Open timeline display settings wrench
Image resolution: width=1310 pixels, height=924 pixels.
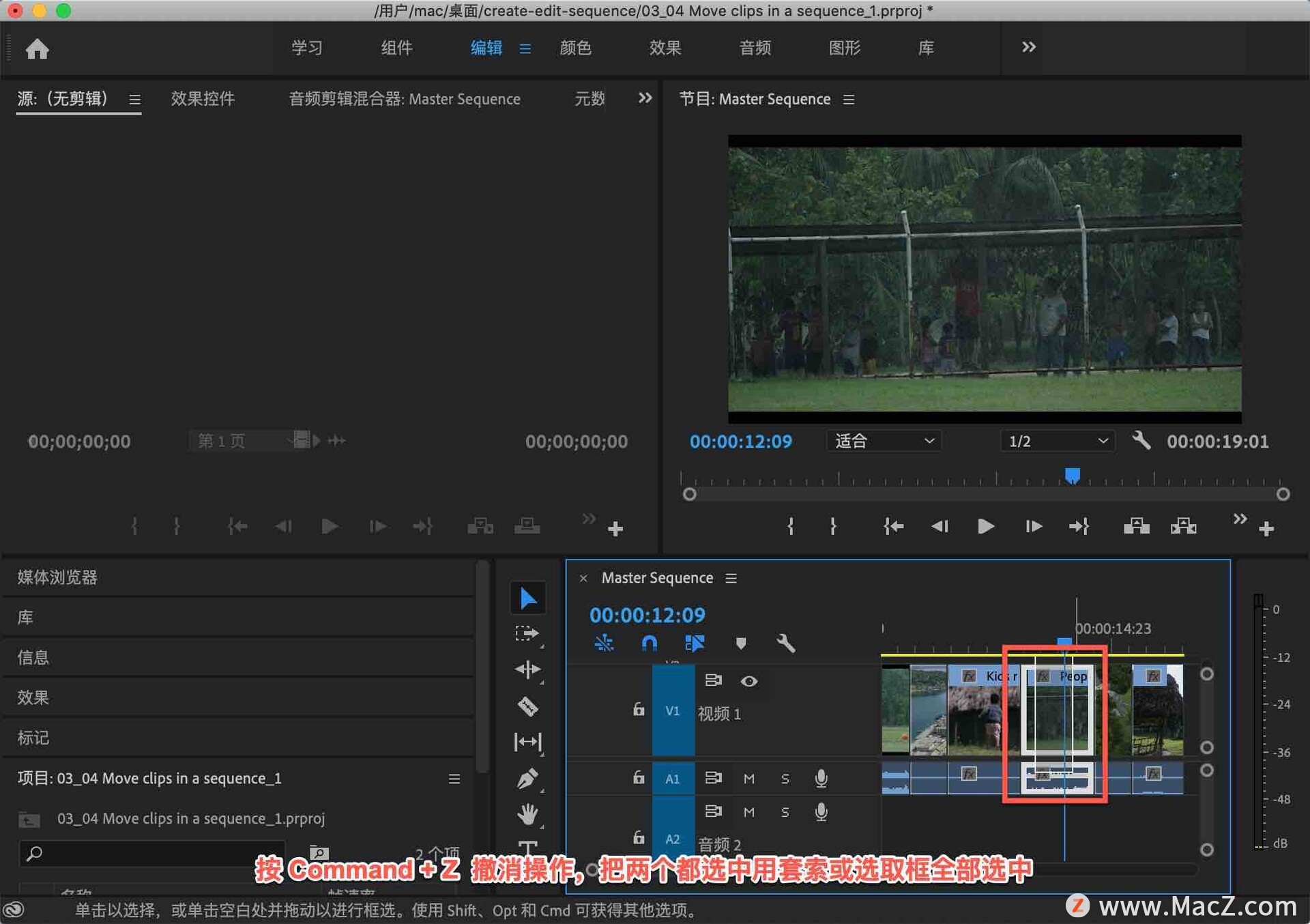pos(785,643)
